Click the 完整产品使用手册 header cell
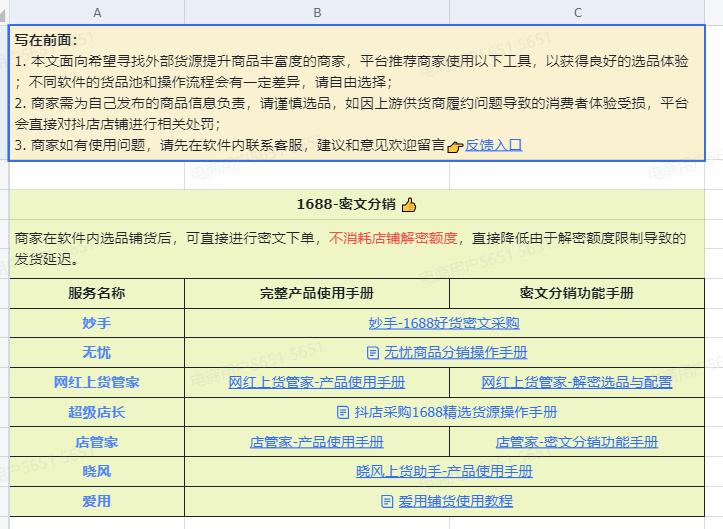This screenshot has width=723, height=529. [x=317, y=293]
